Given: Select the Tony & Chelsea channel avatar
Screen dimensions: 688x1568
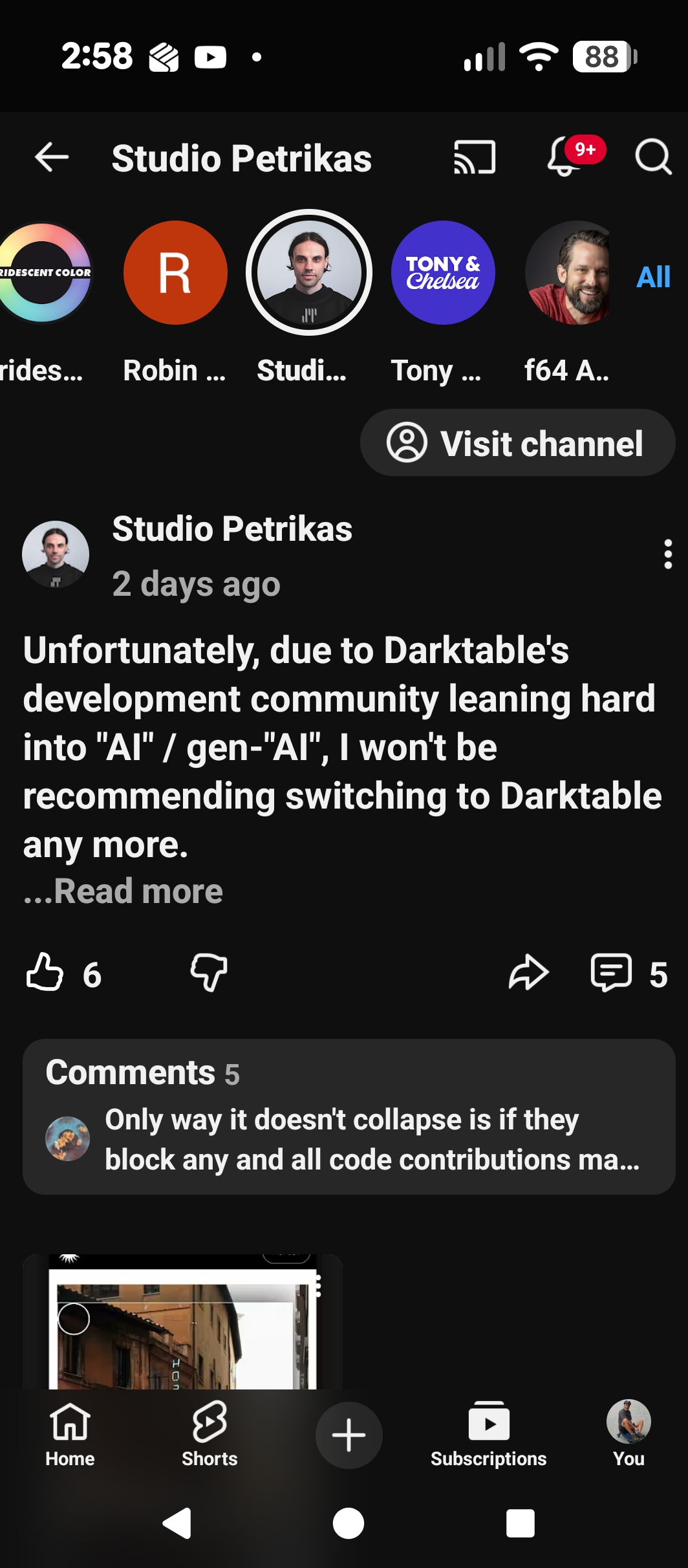Looking at the screenshot, I should tap(443, 273).
